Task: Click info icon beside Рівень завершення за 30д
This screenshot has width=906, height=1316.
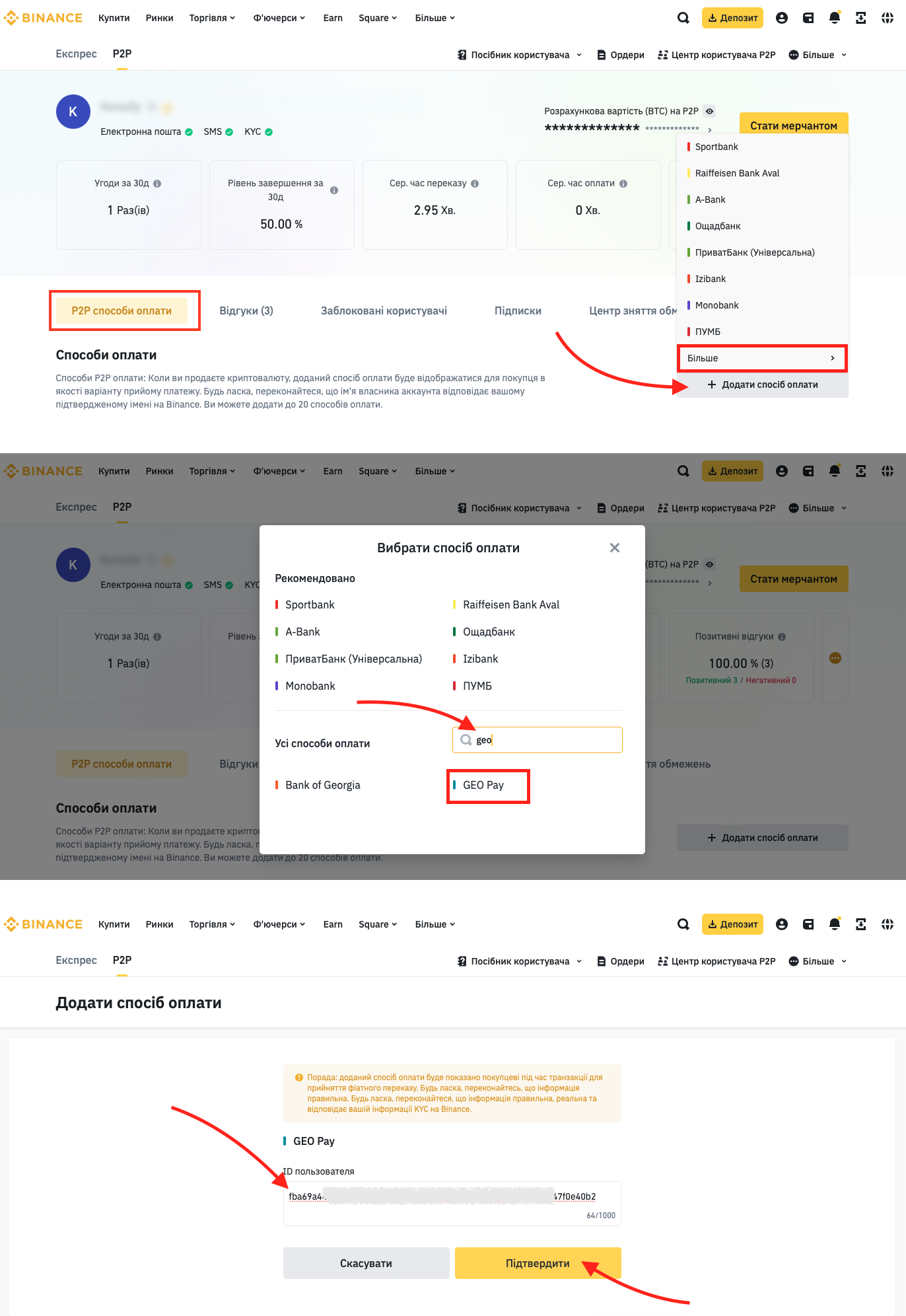Action: tap(334, 190)
